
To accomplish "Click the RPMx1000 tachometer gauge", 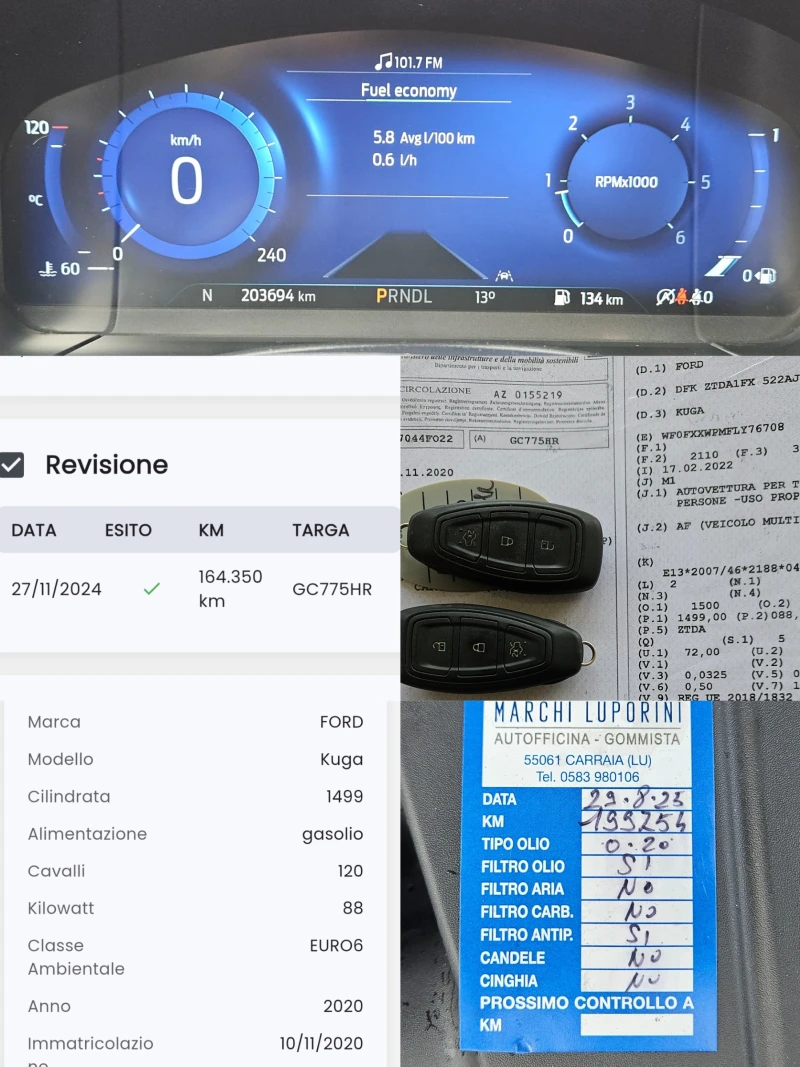I will pyautogui.click(x=626, y=180).
